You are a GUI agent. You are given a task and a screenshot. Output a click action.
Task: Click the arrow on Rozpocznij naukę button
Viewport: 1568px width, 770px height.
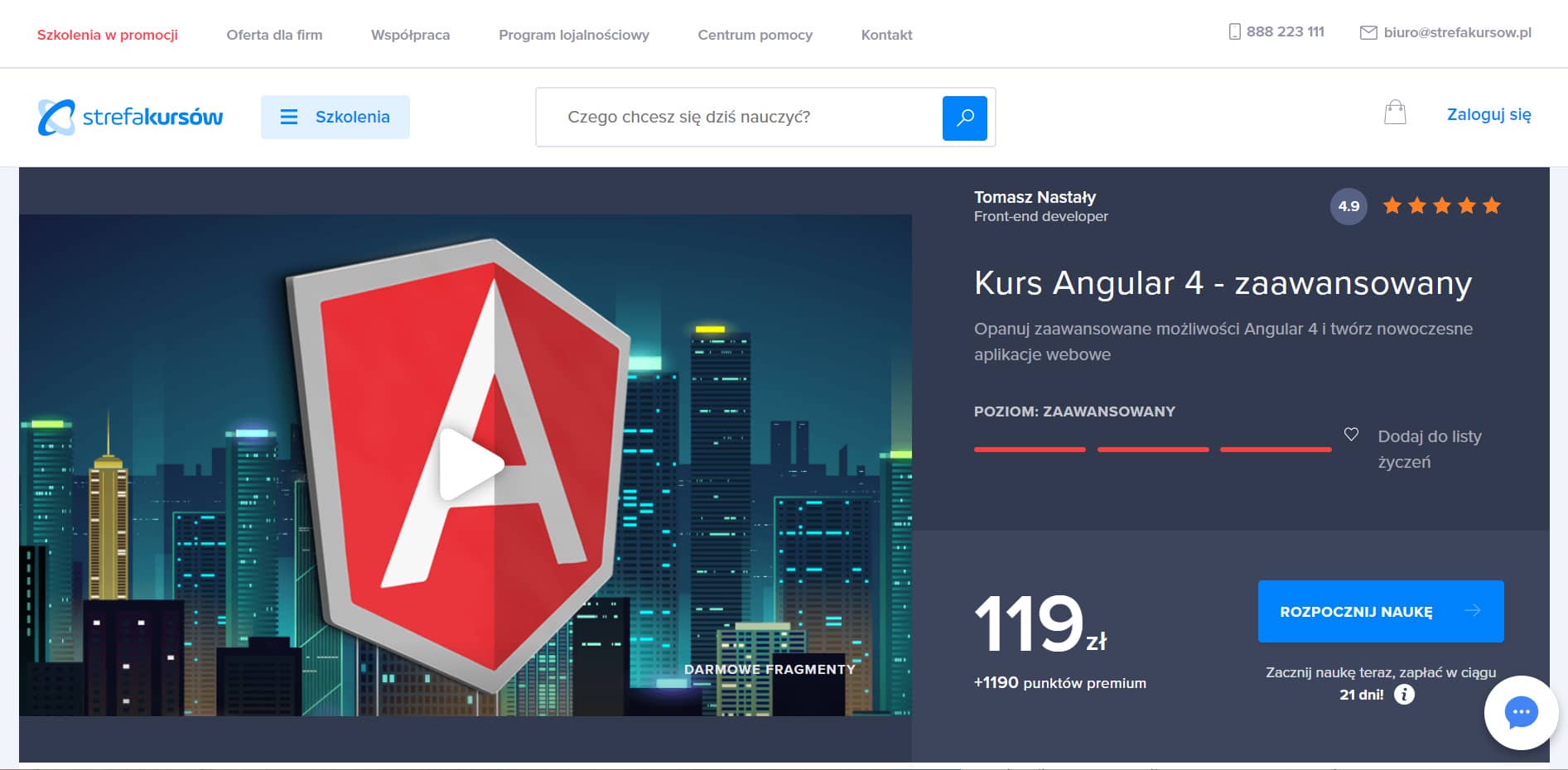[1472, 610]
